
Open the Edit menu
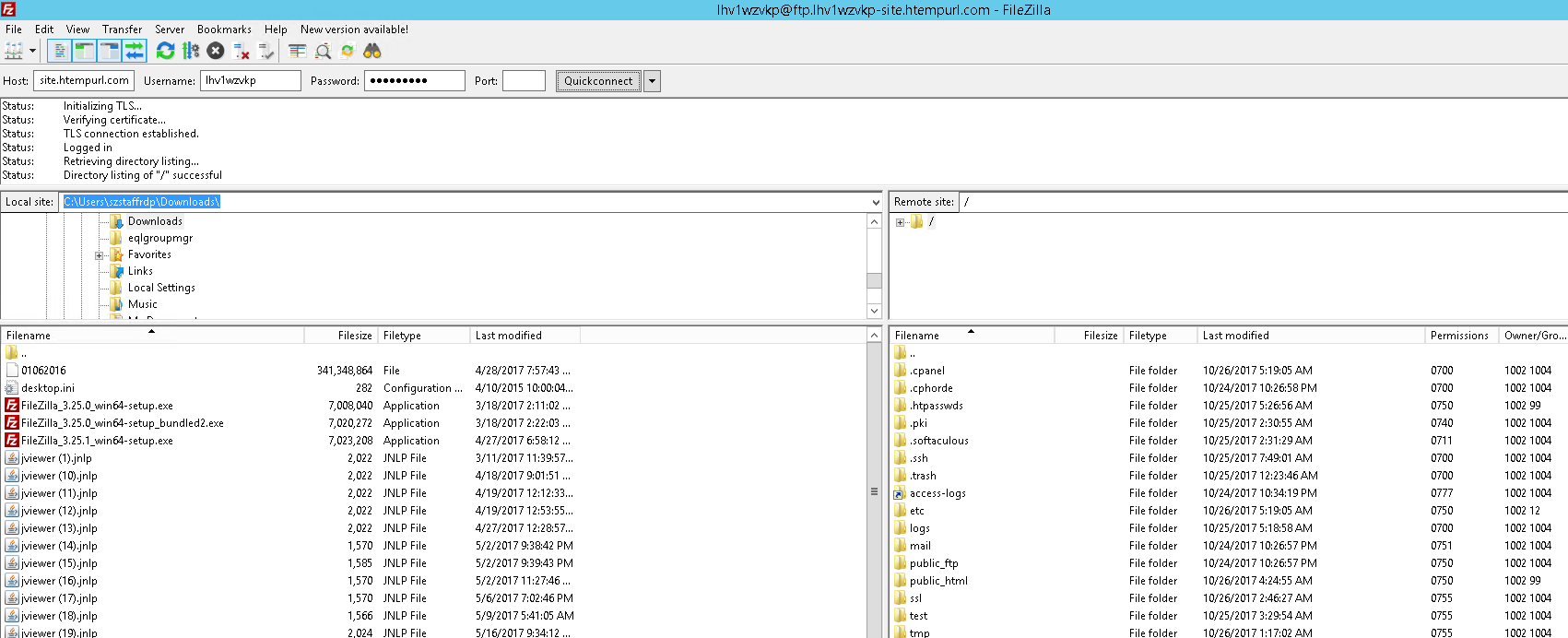pyautogui.click(x=44, y=30)
